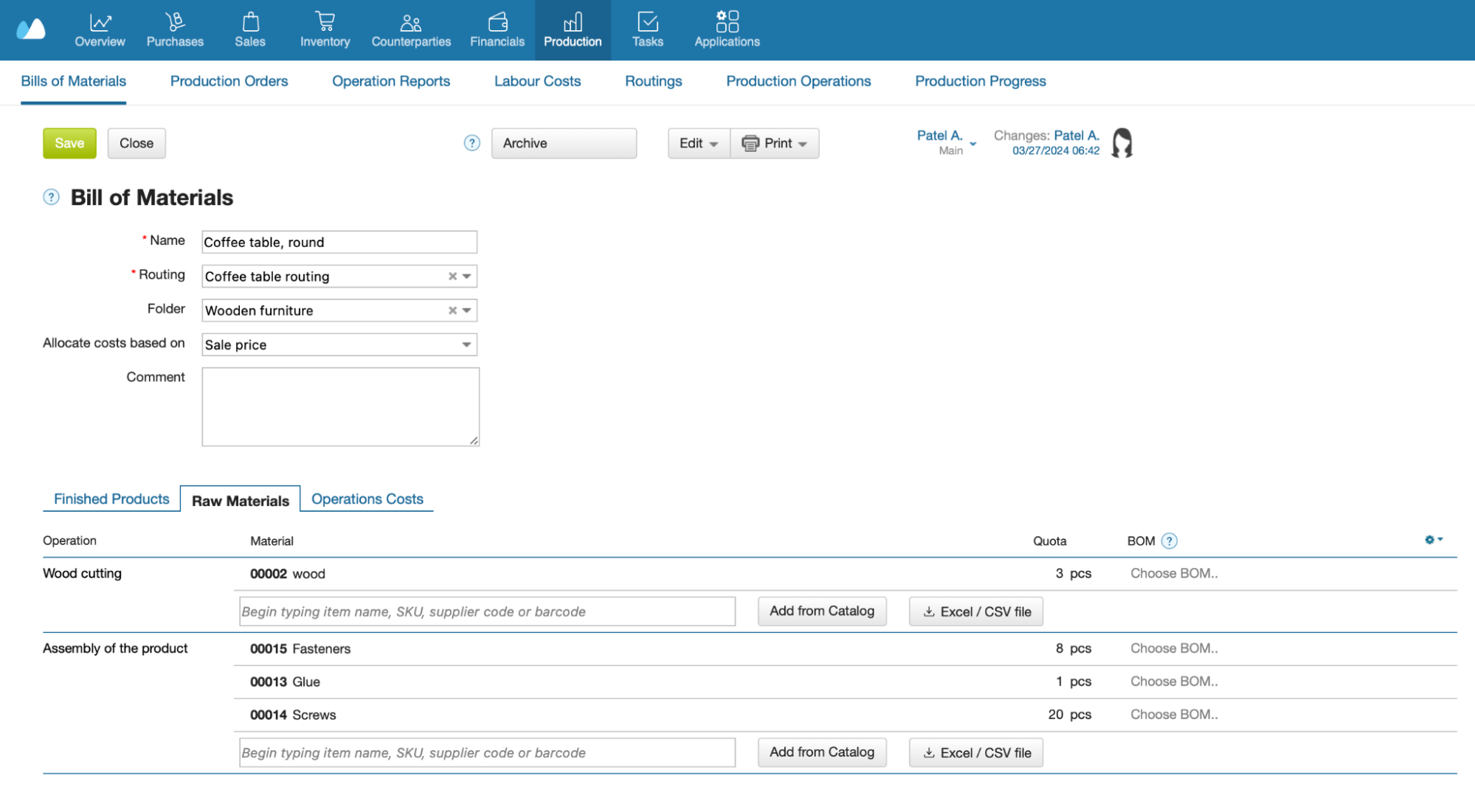The height and width of the screenshot is (812, 1475).
Task: Switch to Finished Products tab
Action: (x=111, y=499)
